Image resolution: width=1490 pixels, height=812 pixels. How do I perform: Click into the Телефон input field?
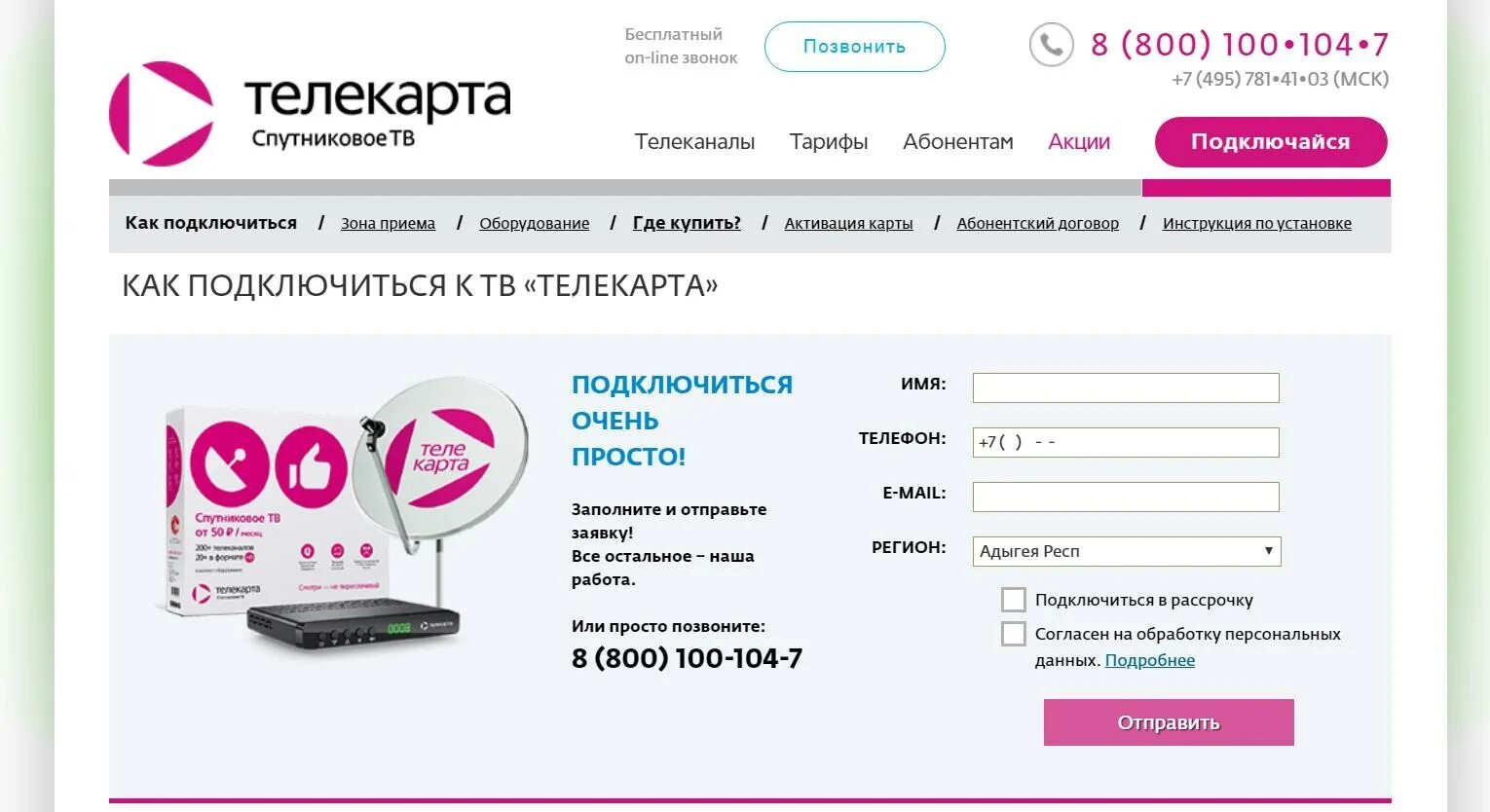click(x=1126, y=442)
